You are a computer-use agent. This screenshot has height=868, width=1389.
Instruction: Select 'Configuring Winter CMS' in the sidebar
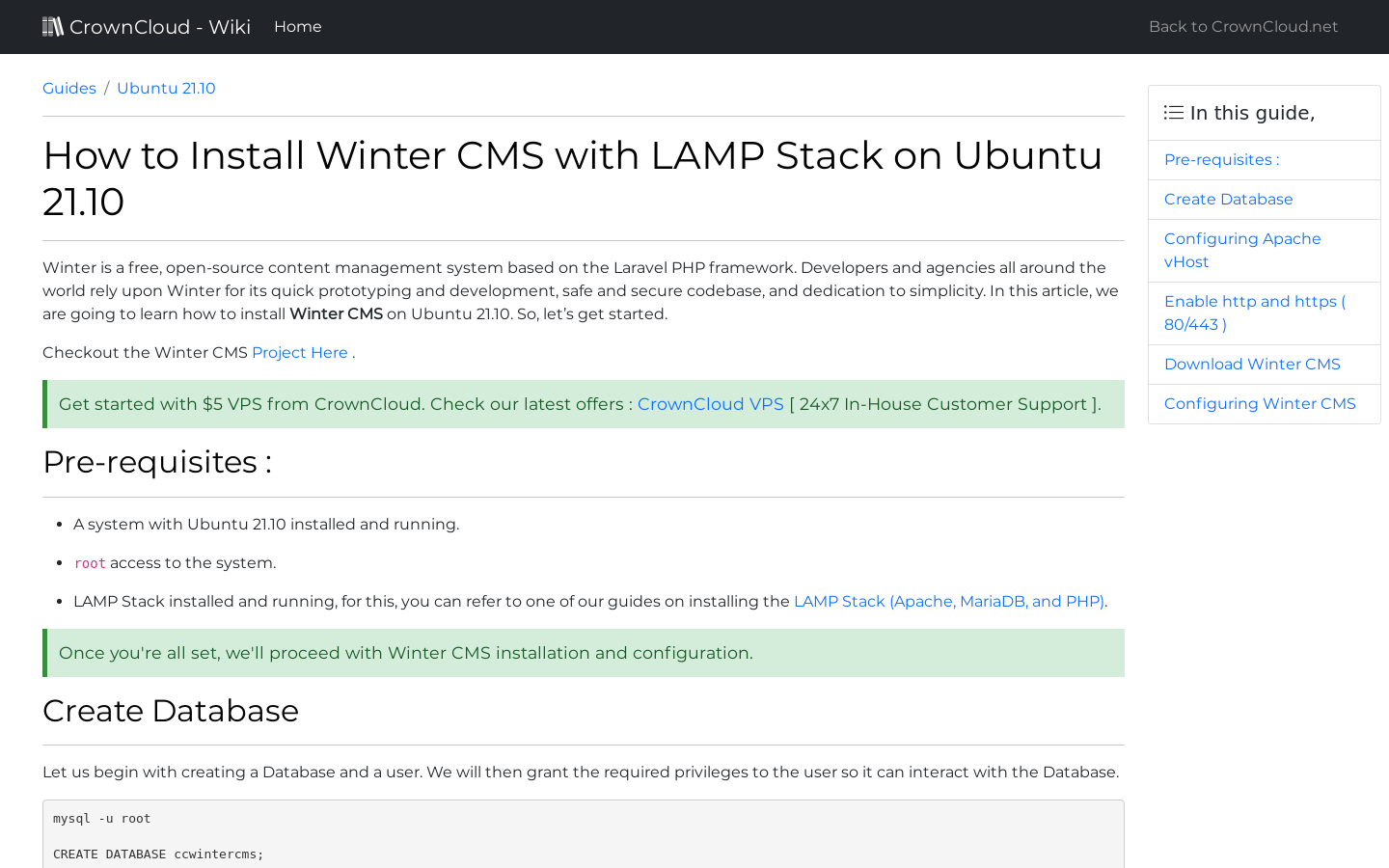tap(1260, 403)
